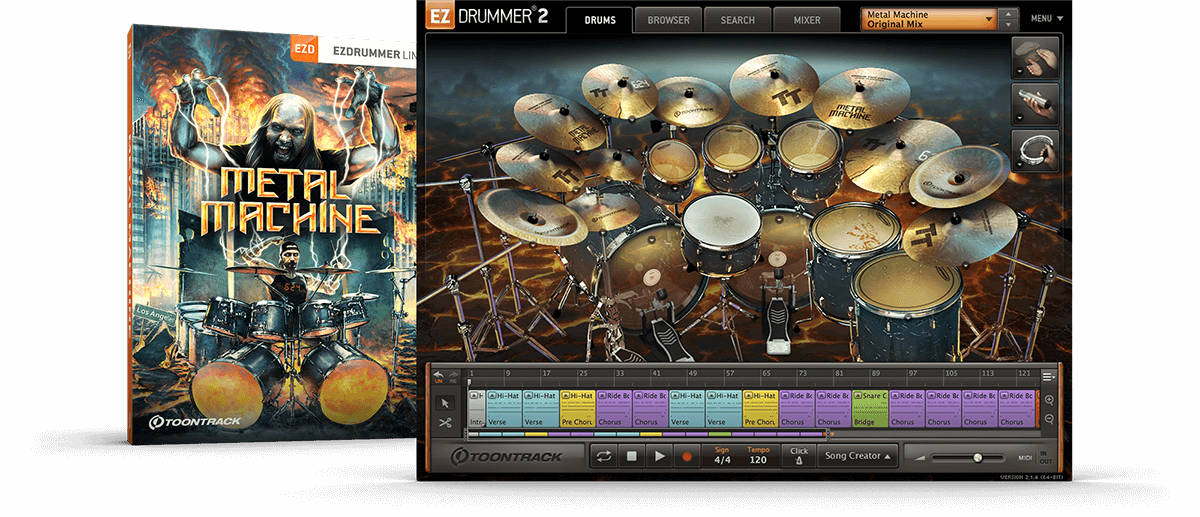This screenshot has width=1200, height=517.
Task: Click the undo arrow icon
Action: [x=438, y=375]
